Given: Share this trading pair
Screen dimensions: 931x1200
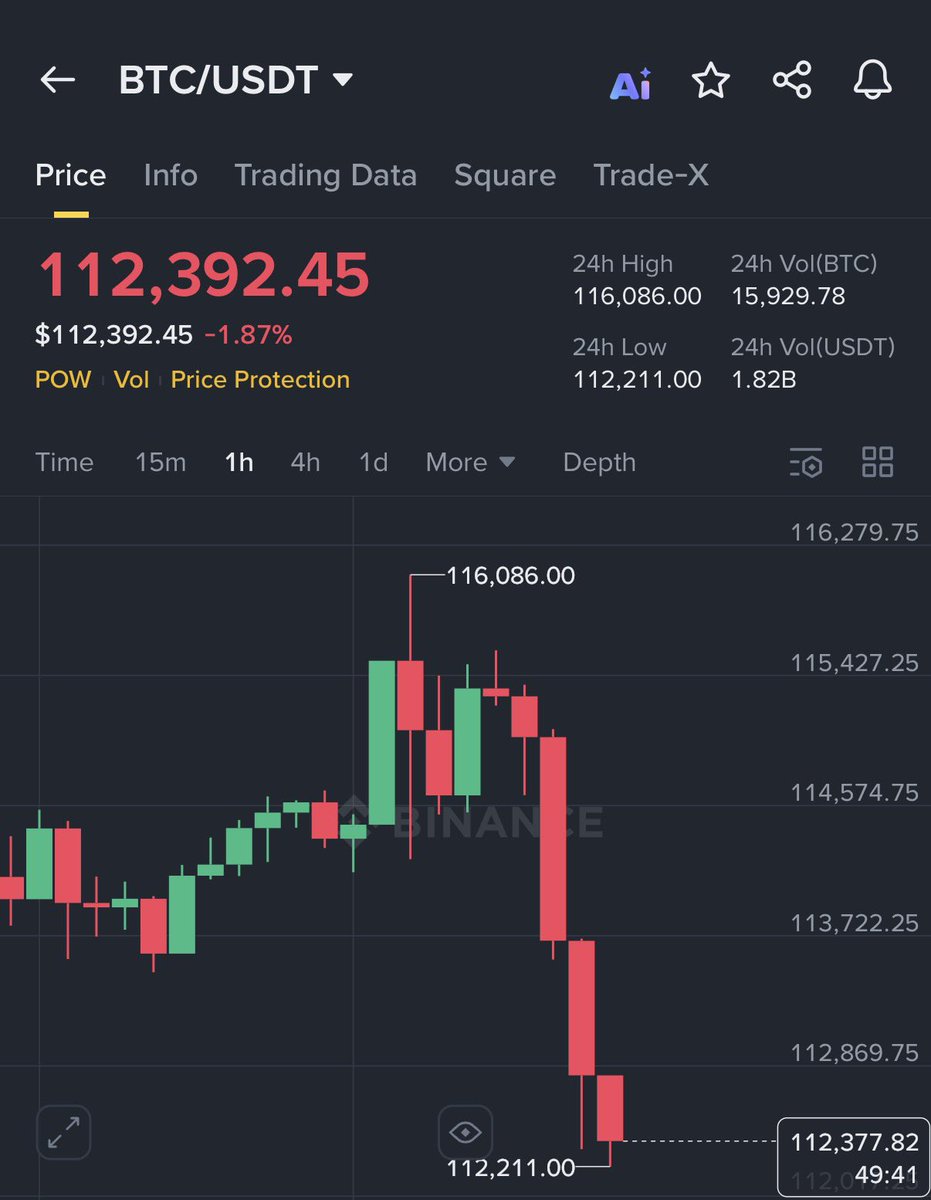Looking at the screenshot, I should pos(792,80).
